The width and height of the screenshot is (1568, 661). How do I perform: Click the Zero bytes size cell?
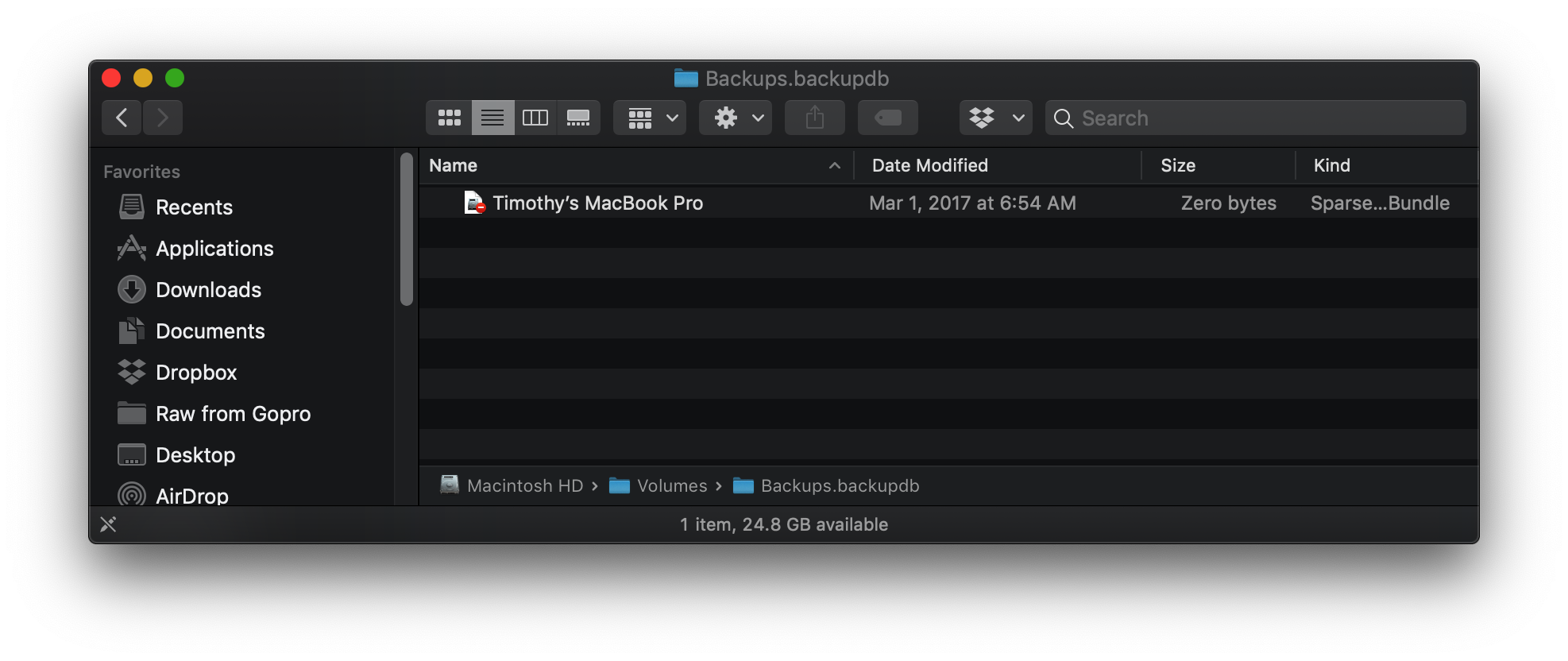click(1229, 203)
